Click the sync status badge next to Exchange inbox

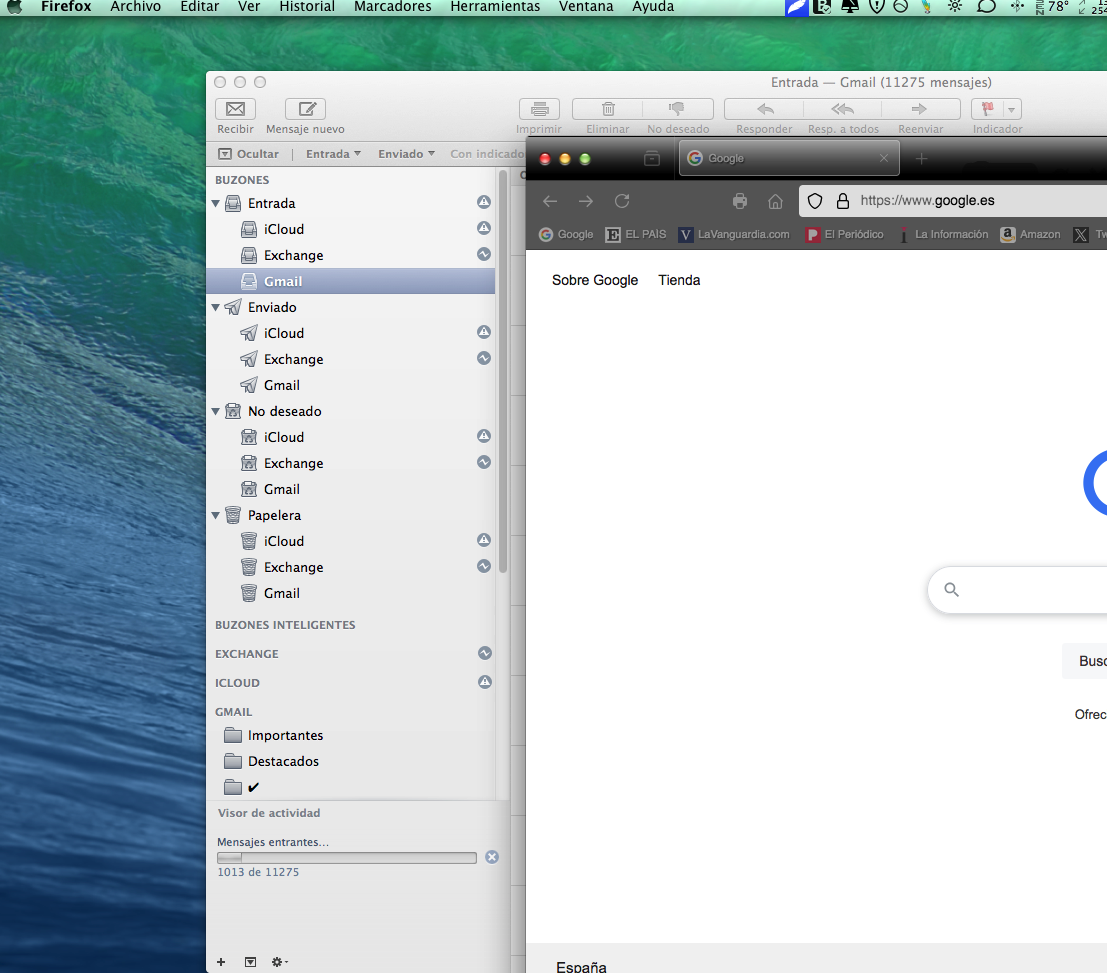484,254
